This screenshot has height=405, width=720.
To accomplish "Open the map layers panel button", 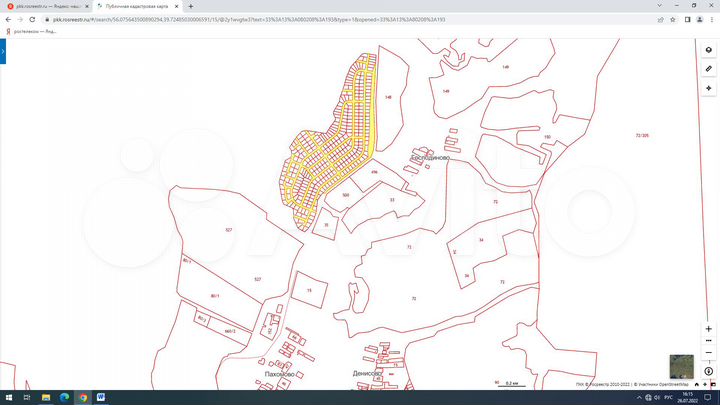I will click(x=708, y=52).
